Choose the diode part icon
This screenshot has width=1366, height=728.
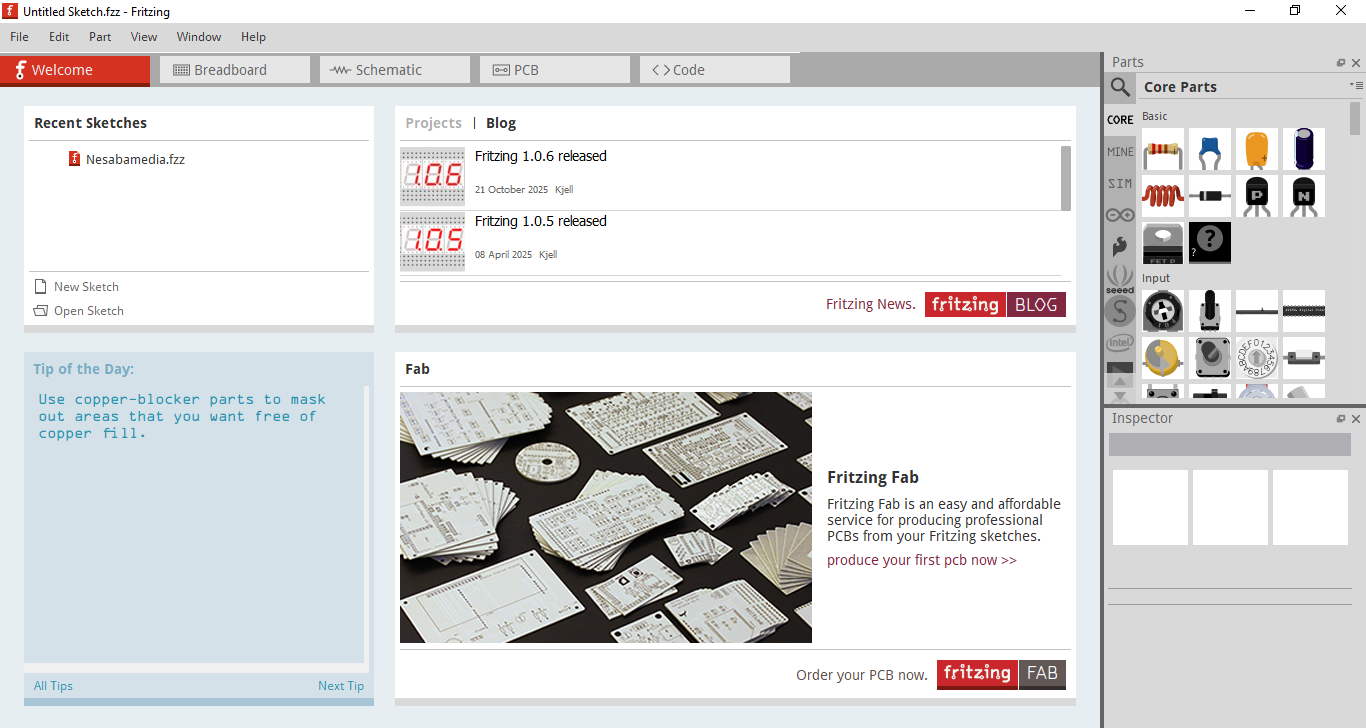point(1209,196)
